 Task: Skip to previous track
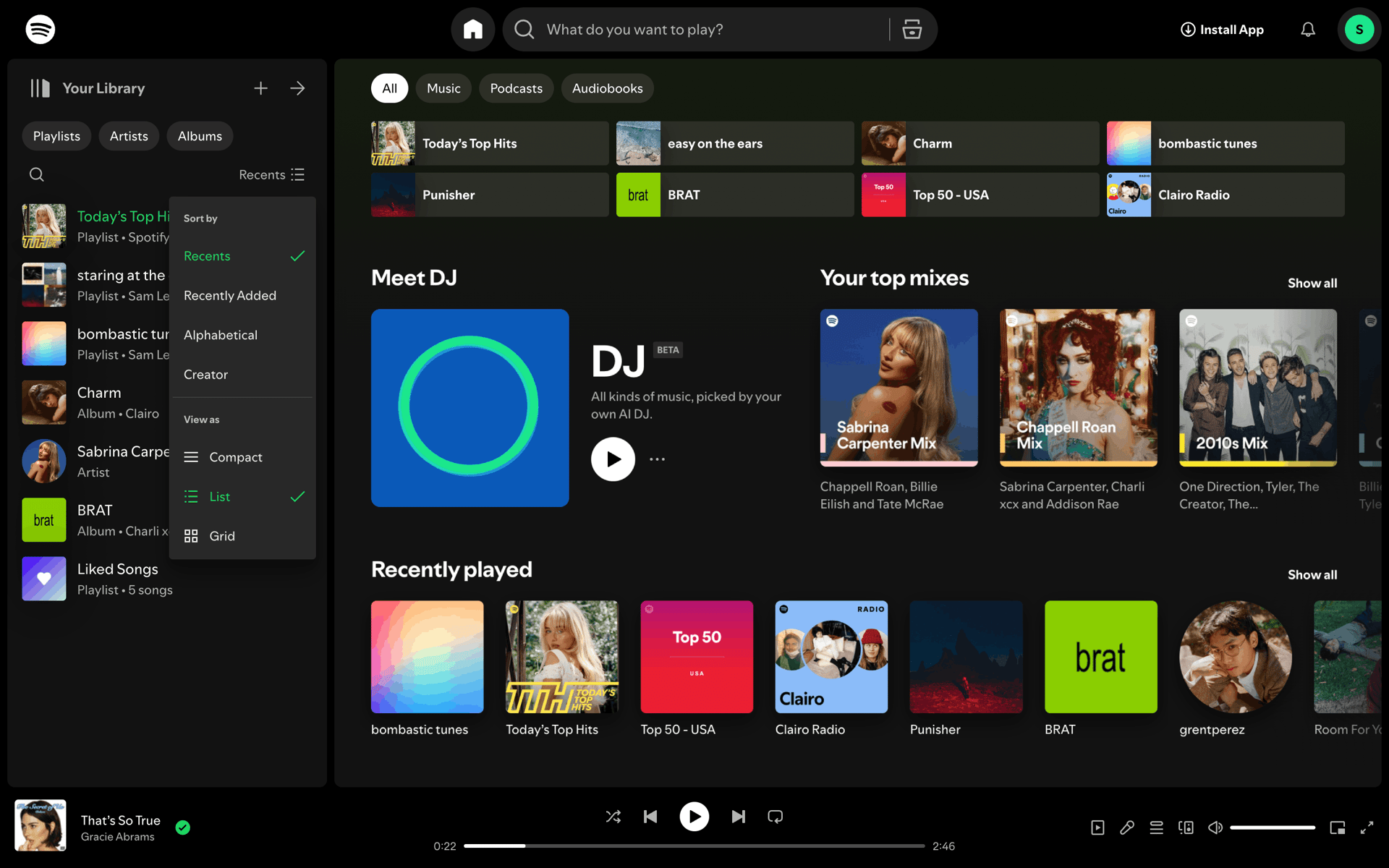(x=650, y=817)
